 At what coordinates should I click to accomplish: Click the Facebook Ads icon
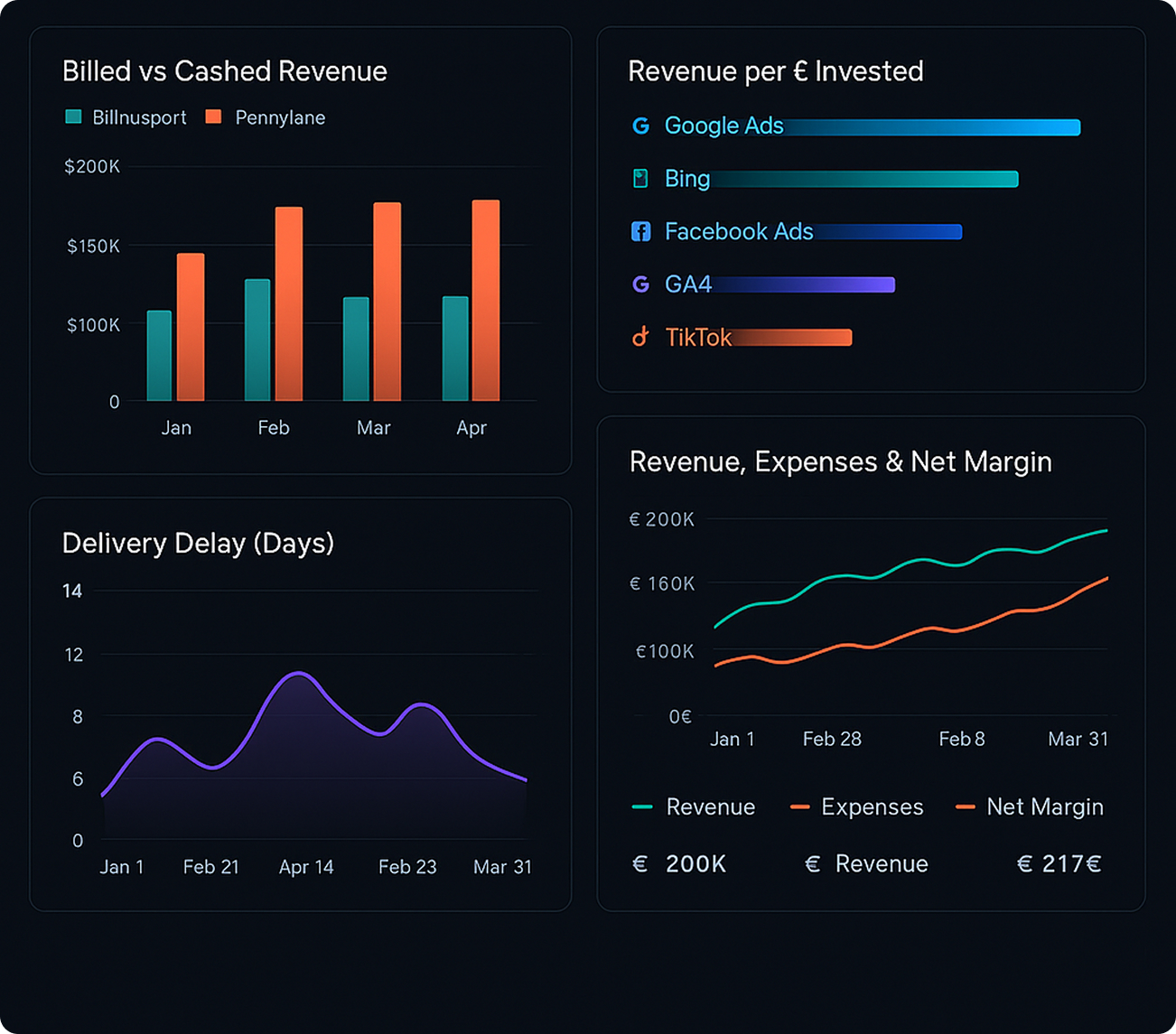(x=640, y=231)
